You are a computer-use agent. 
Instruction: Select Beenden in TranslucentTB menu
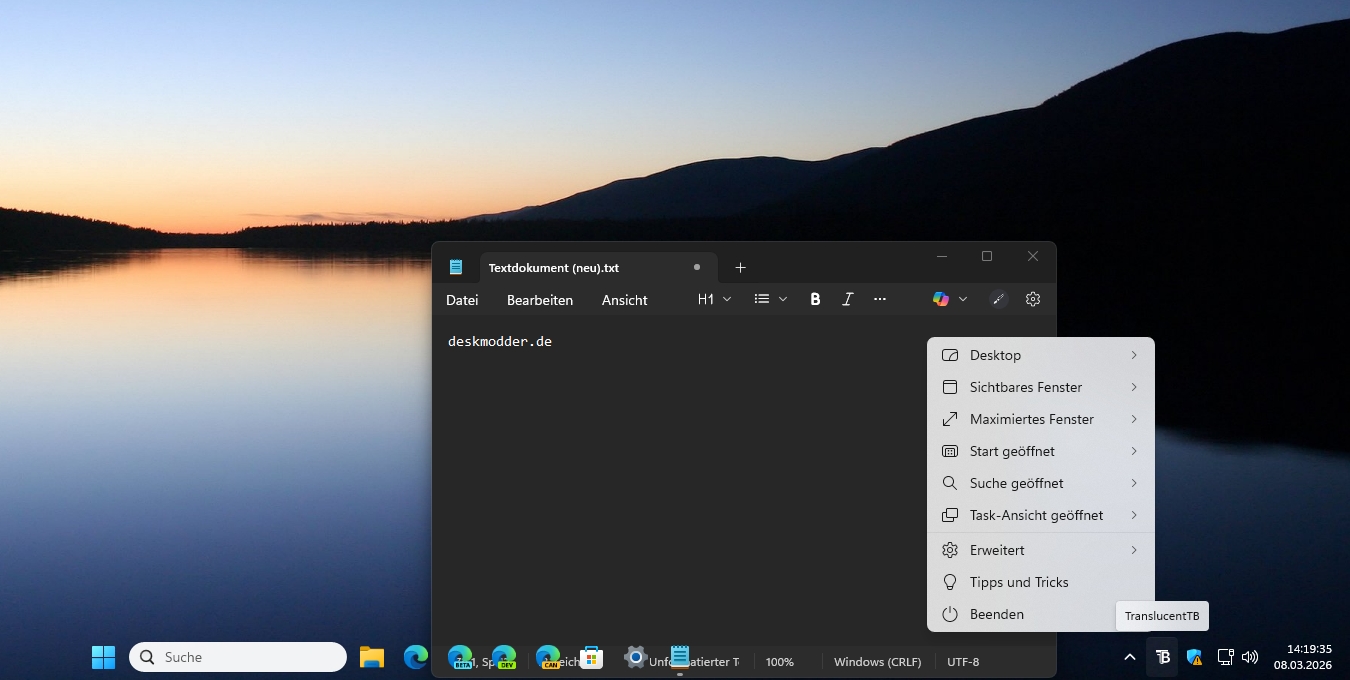[996, 614]
